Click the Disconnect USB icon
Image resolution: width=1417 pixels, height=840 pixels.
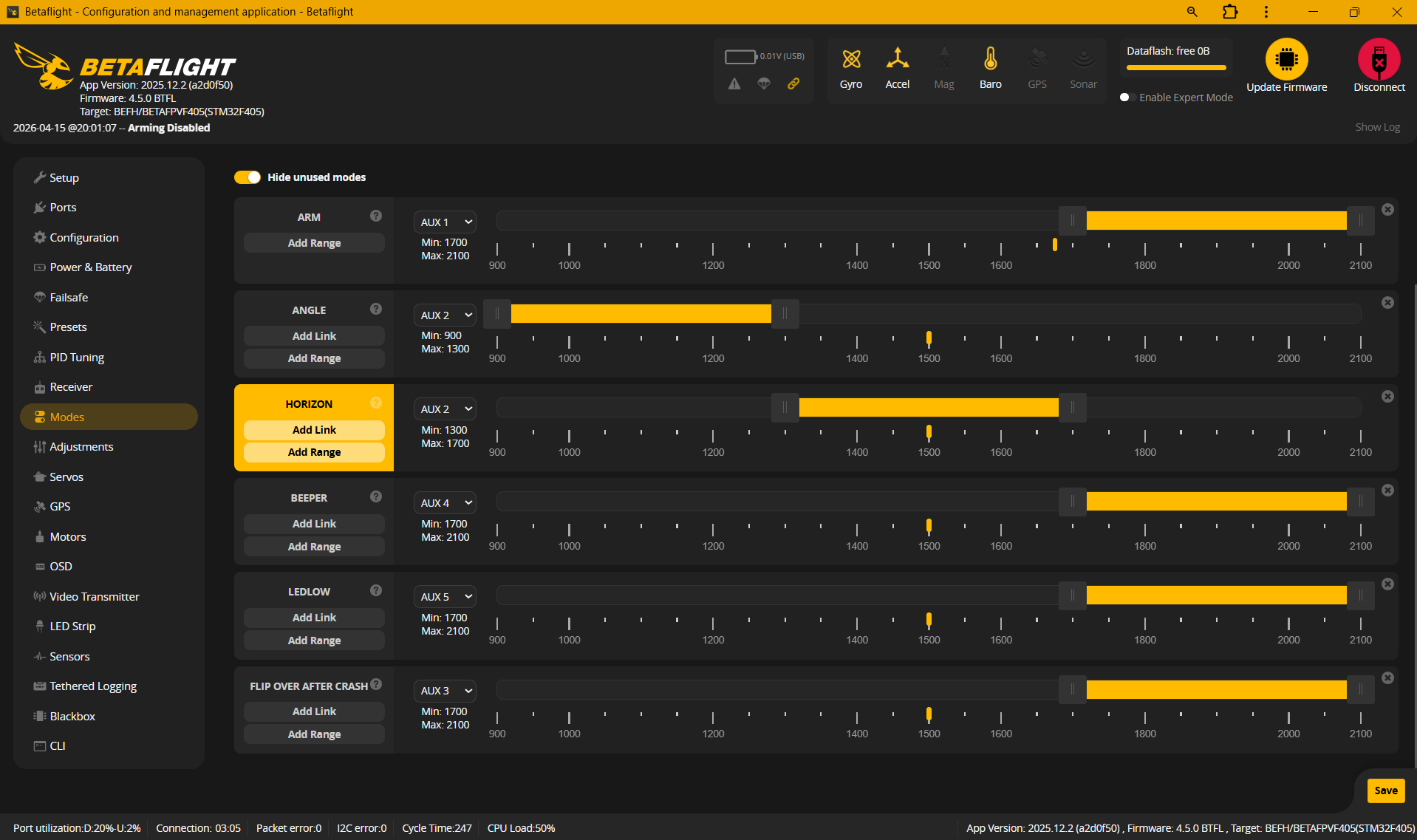[1378, 59]
